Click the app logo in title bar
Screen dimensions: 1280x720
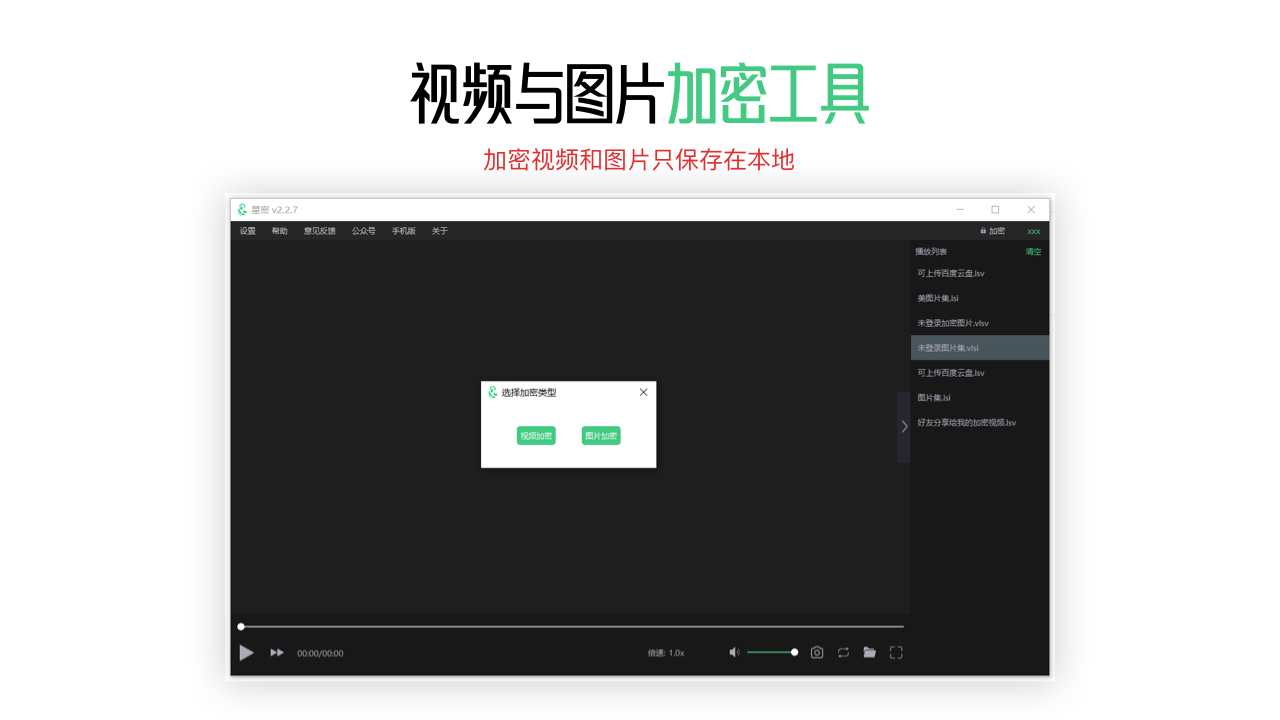pos(242,210)
